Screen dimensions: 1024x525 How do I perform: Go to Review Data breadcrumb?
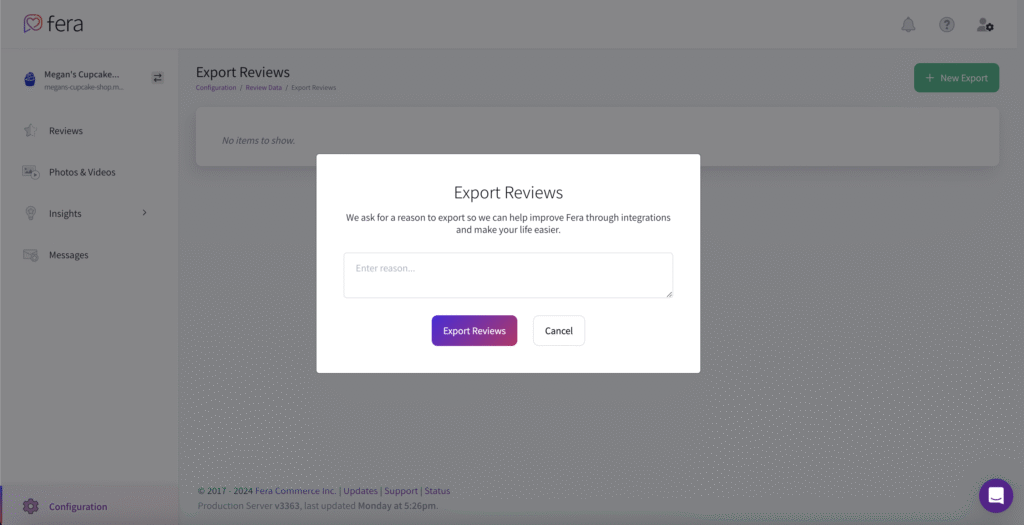(x=263, y=88)
